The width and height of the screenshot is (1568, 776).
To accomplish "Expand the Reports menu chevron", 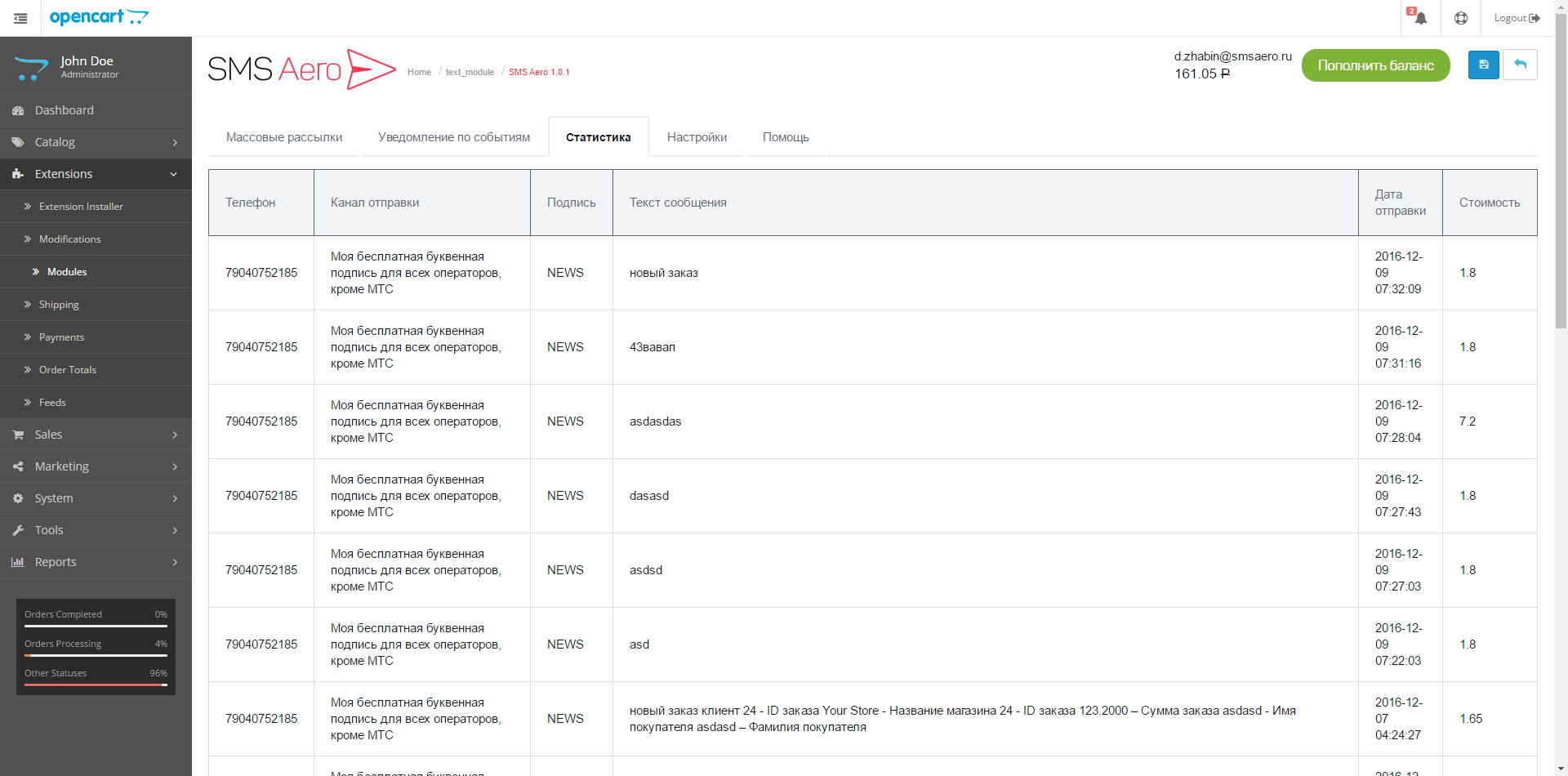I will [x=175, y=562].
